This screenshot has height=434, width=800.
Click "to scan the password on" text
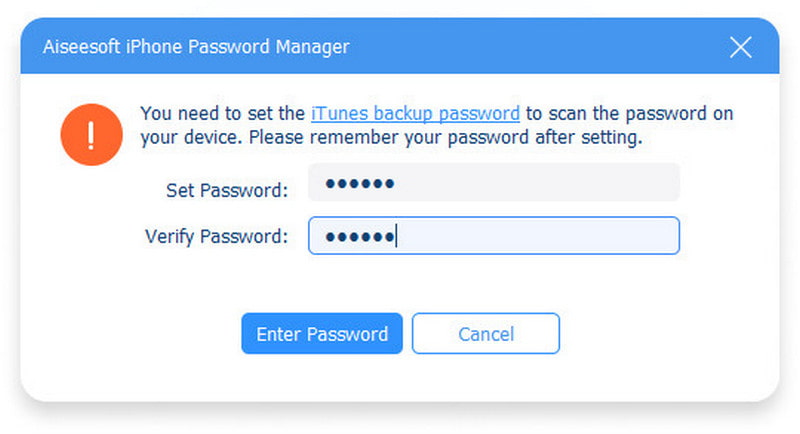click(x=628, y=113)
